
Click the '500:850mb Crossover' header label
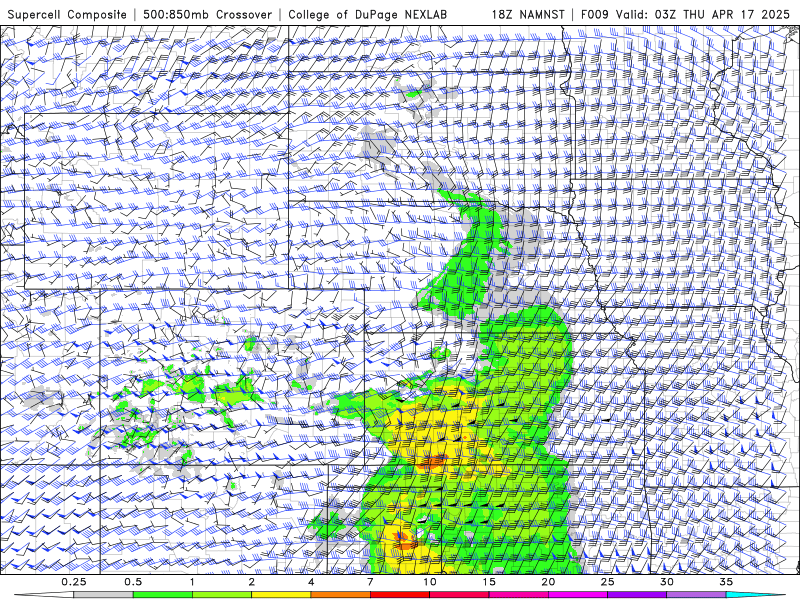[208, 14]
